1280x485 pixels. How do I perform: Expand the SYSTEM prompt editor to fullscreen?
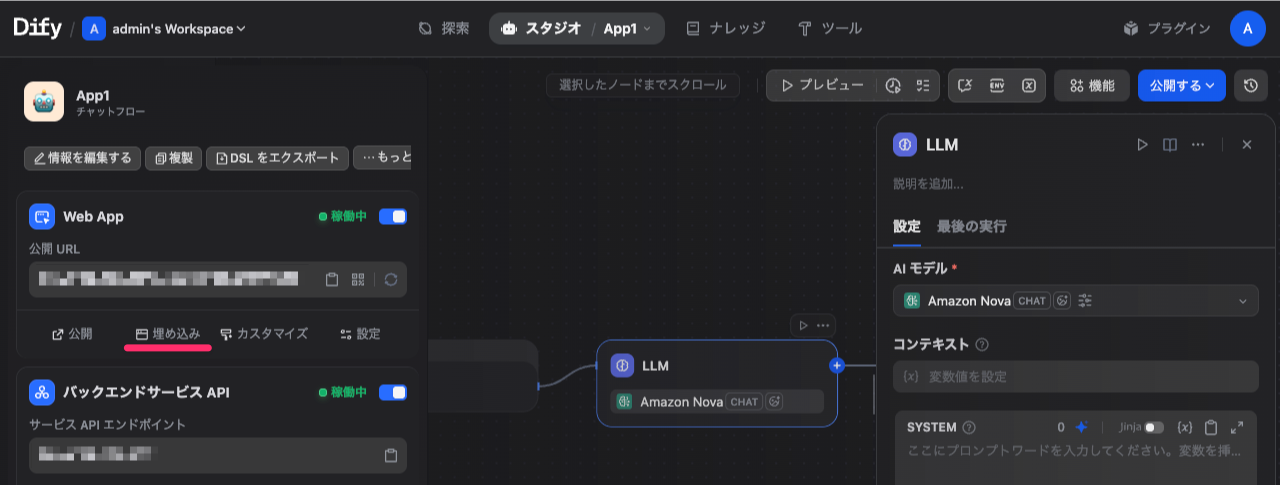click(x=1237, y=427)
